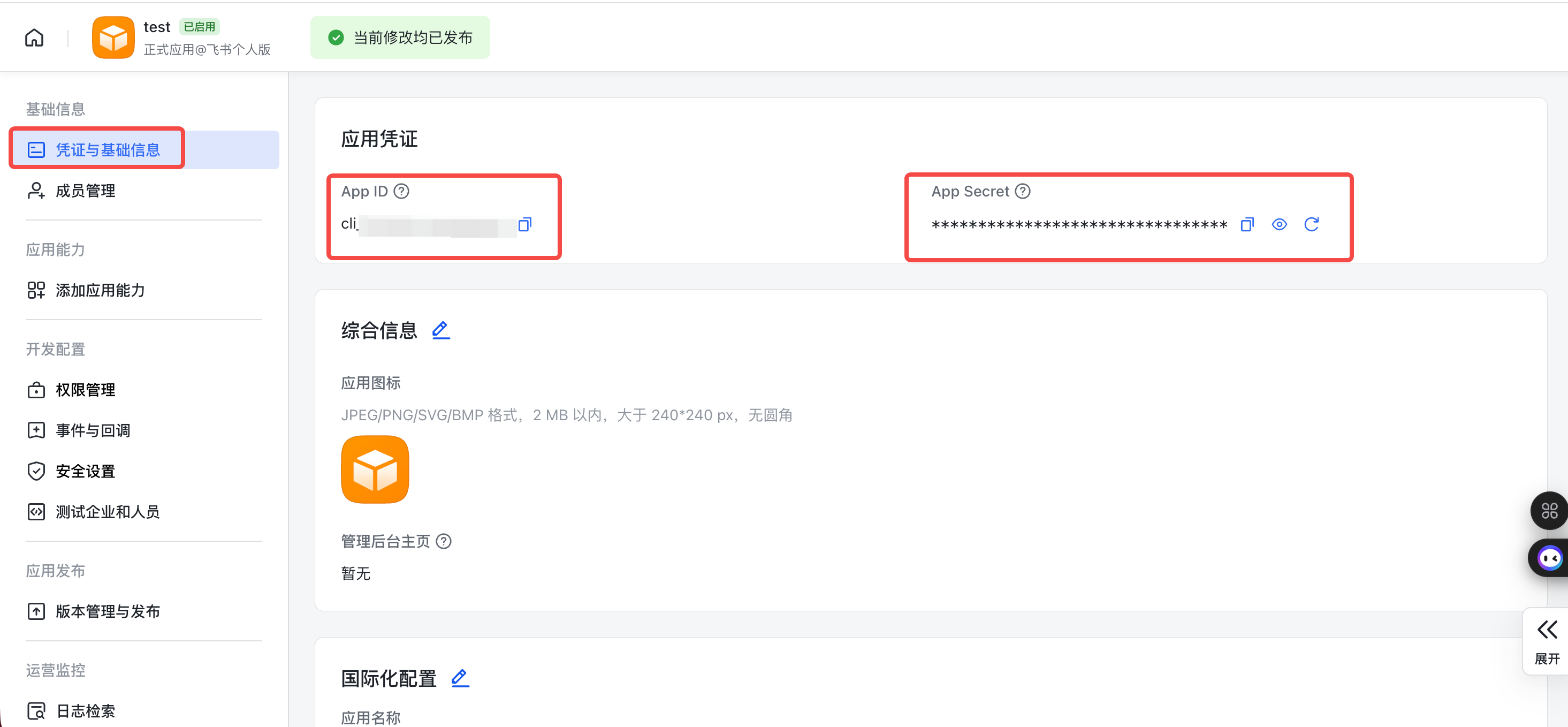The height and width of the screenshot is (727, 1568).
Task: Reveal the hidden App Secret
Action: (1280, 224)
